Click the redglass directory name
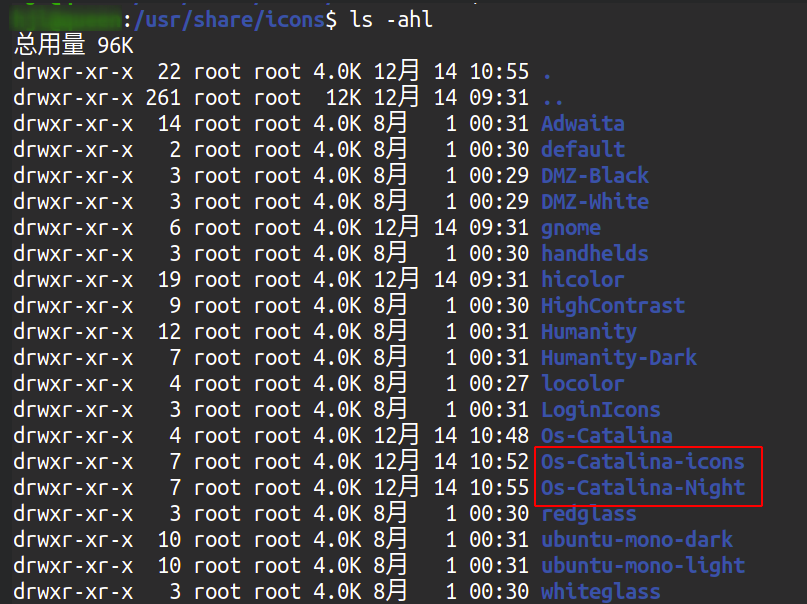Viewport: 807px width, 604px height. (589, 514)
